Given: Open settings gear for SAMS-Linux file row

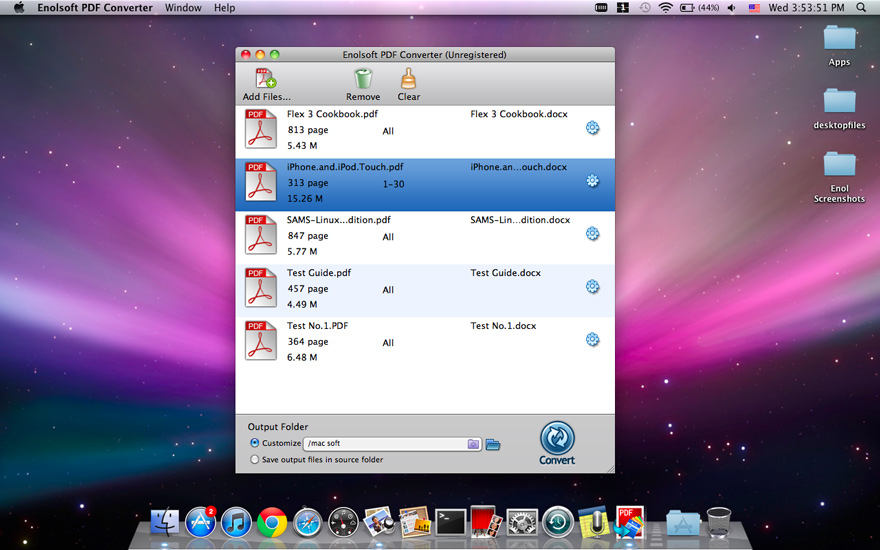Looking at the screenshot, I should coord(592,234).
